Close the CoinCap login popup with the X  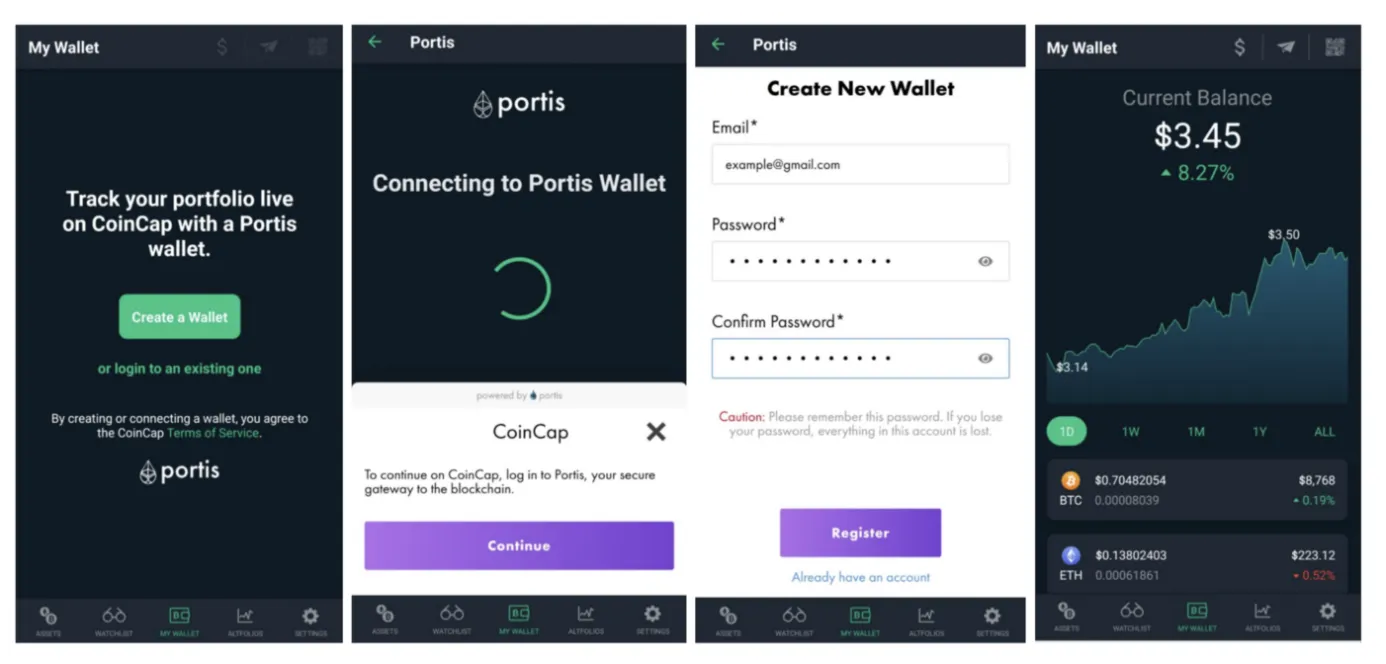[x=656, y=431]
